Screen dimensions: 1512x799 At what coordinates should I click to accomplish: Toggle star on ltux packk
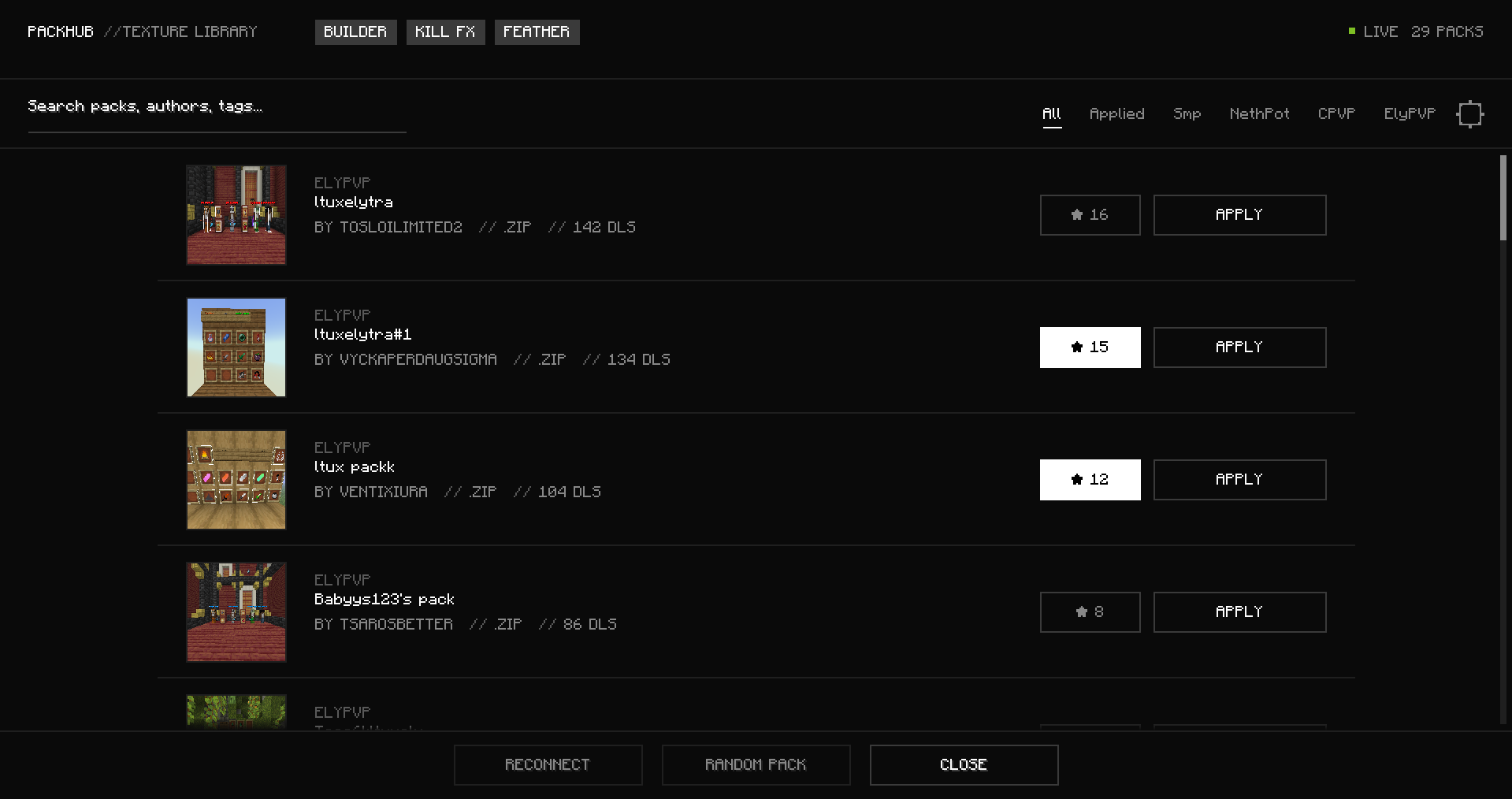[1090, 480]
